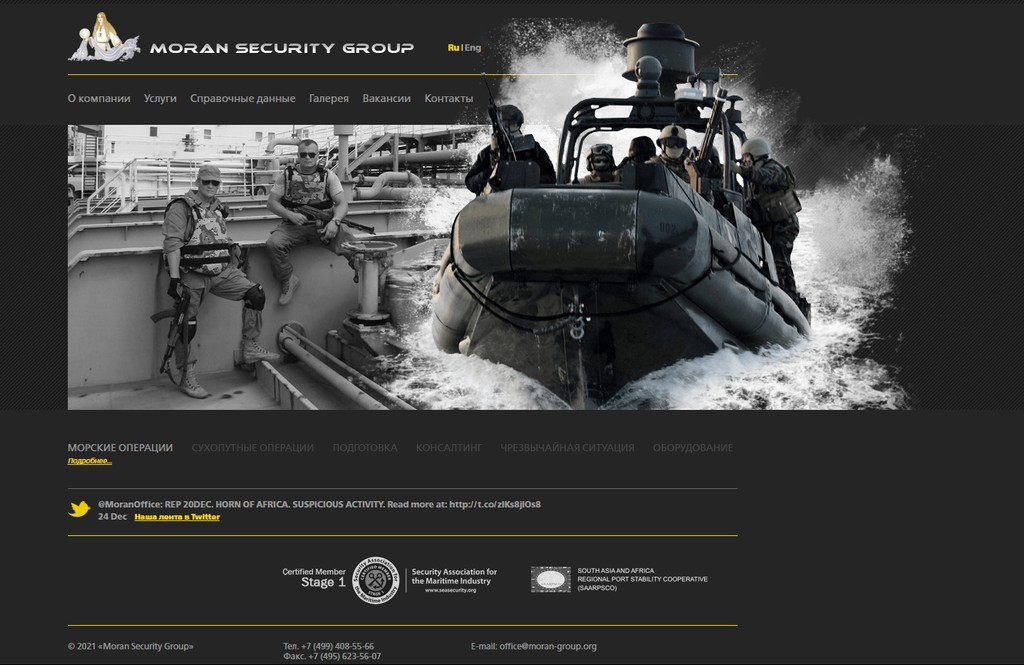1024x665 pixels.
Task: Switch to the ПОДГОТОВКА tab
Action: point(365,447)
